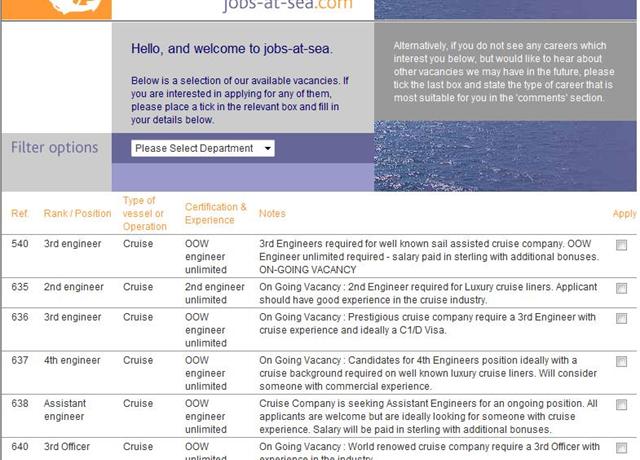Select the reference number 635
Viewport: 640px width, 460px height.
pyautogui.click(x=20, y=287)
